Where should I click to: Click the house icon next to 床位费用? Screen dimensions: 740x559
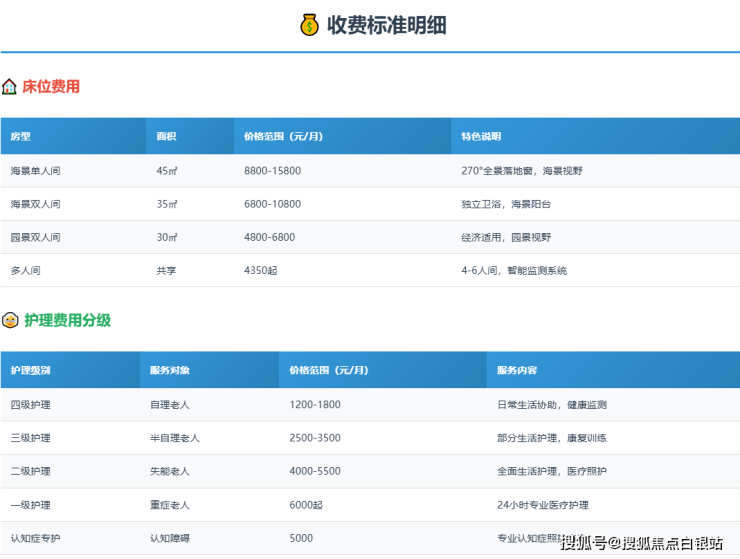10,87
